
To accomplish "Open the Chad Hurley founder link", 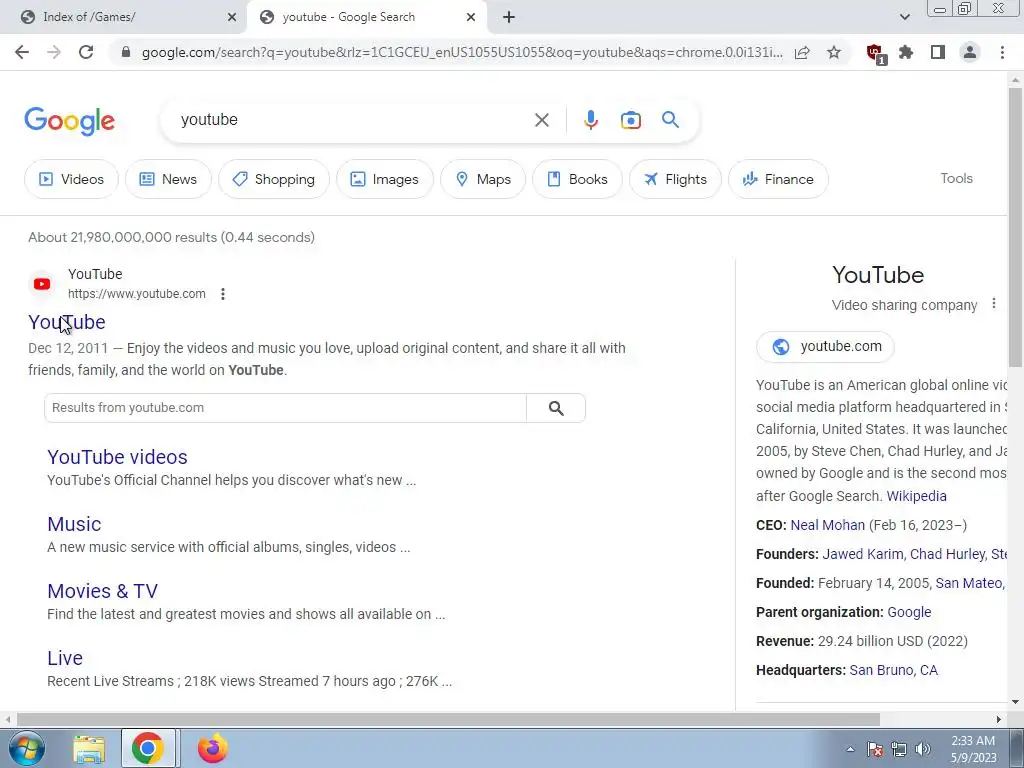I will click(x=948, y=554).
